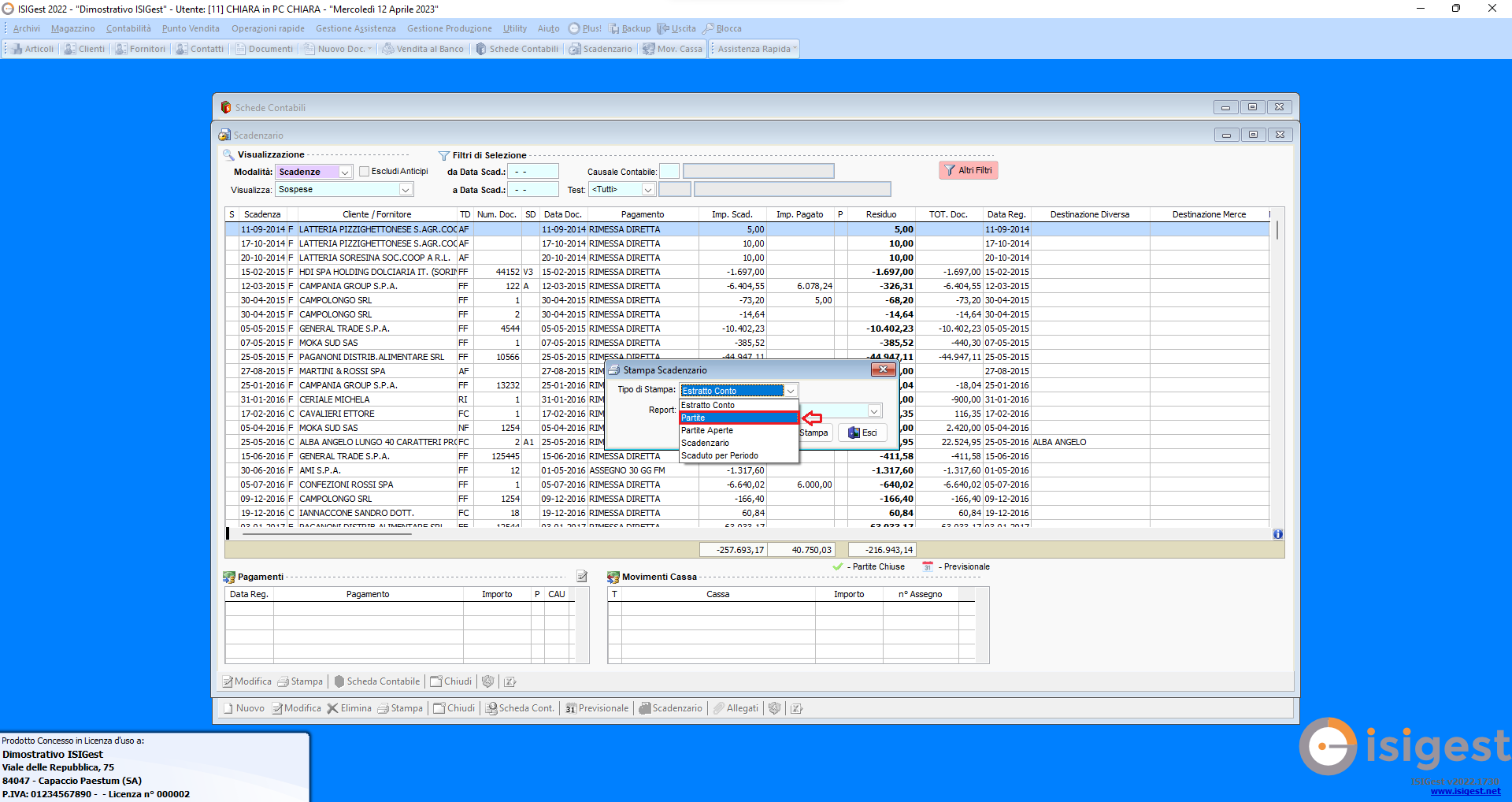Click Modifica in the Scadenzario window toolbar
Screen dimensions: 1512x802
tap(247, 681)
